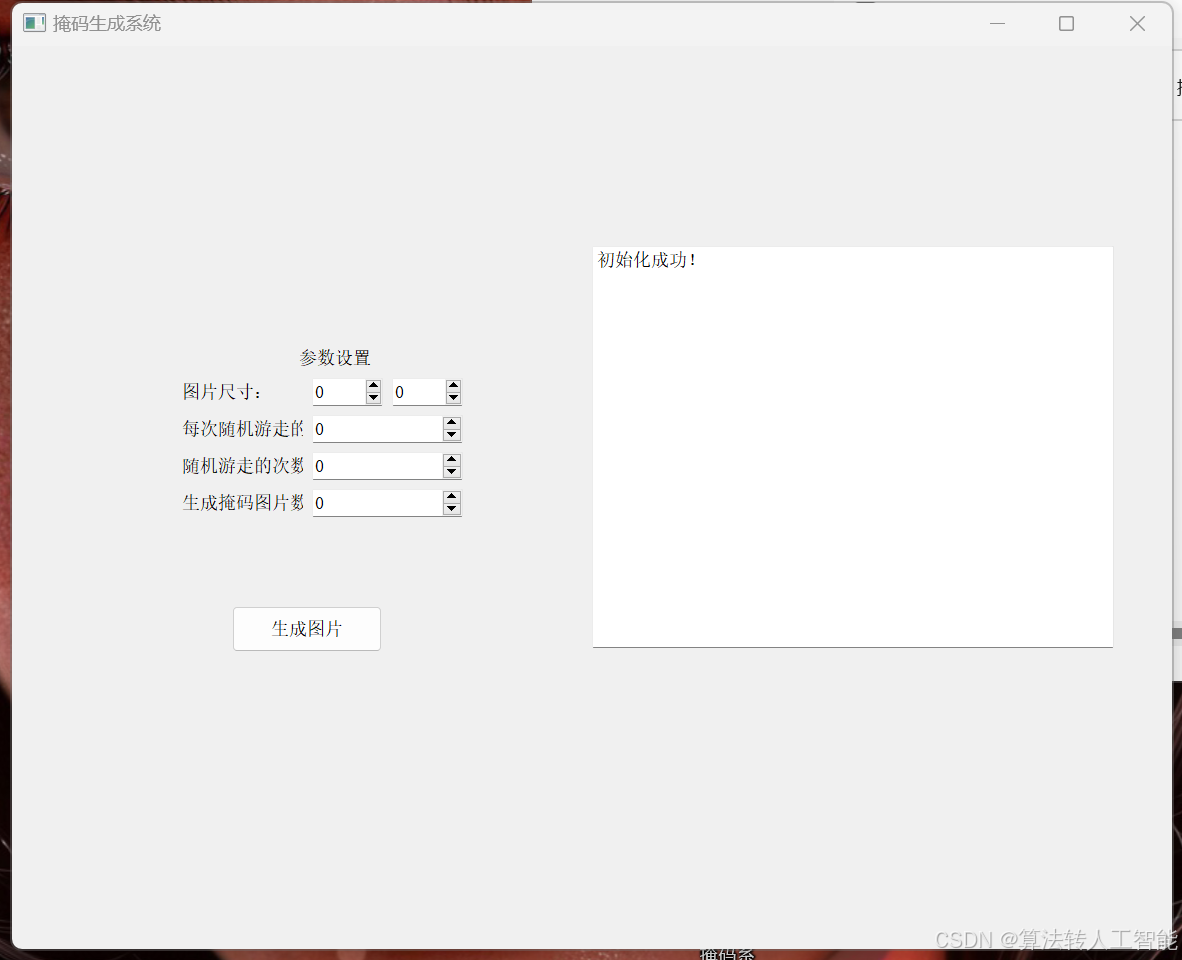The image size is (1182, 960).
Task: Decrement the second 图片尺寸 spinner
Action: pyautogui.click(x=452, y=398)
